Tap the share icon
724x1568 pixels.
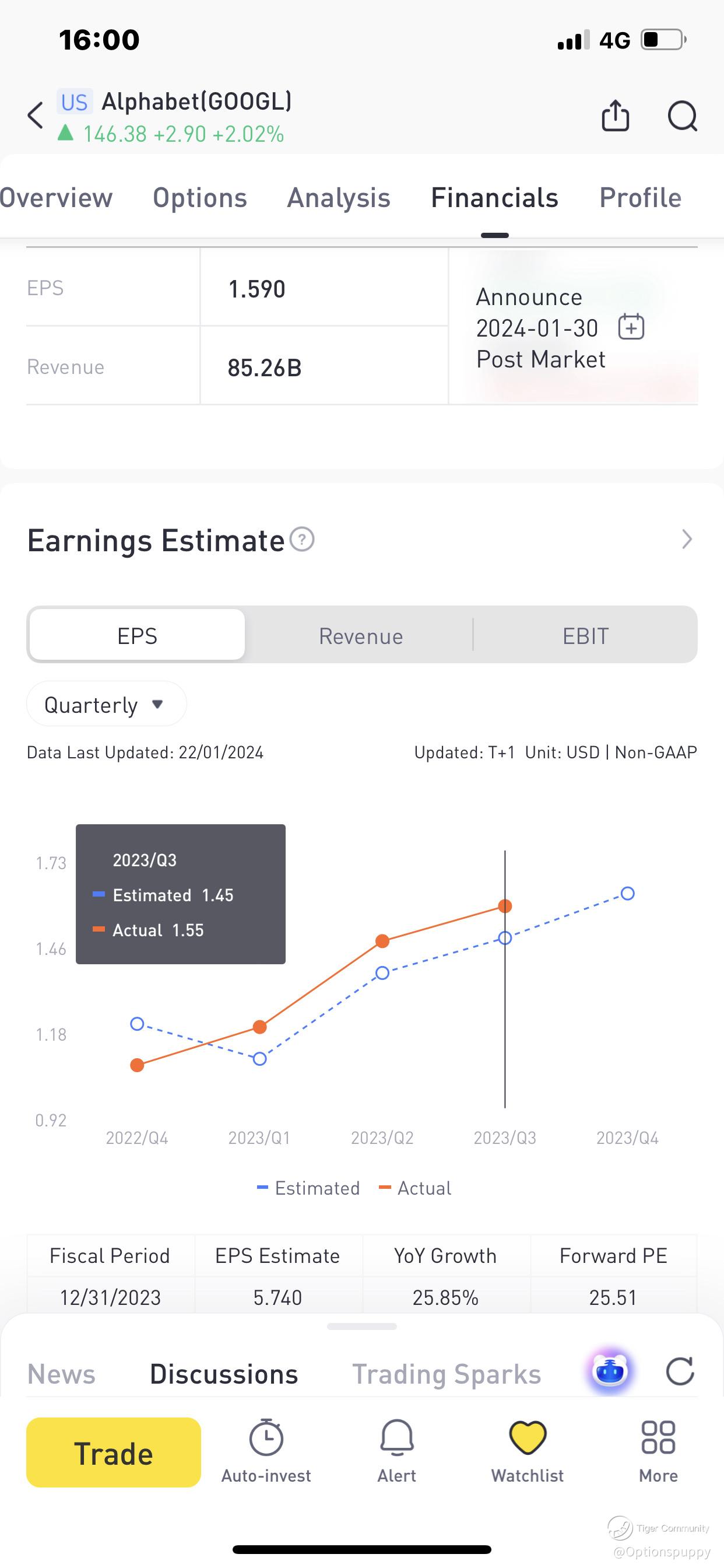(x=615, y=116)
